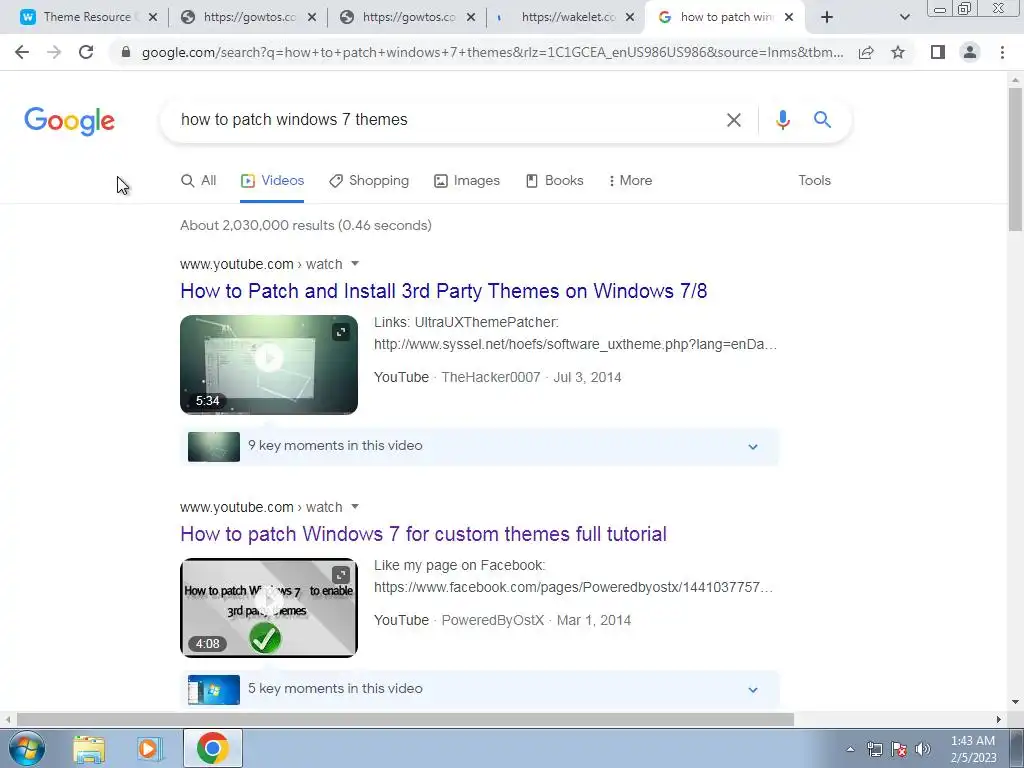This screenshot has height=768, width=1024.
Task: Go forward with the browser arrow
Action: pos(54,52)
